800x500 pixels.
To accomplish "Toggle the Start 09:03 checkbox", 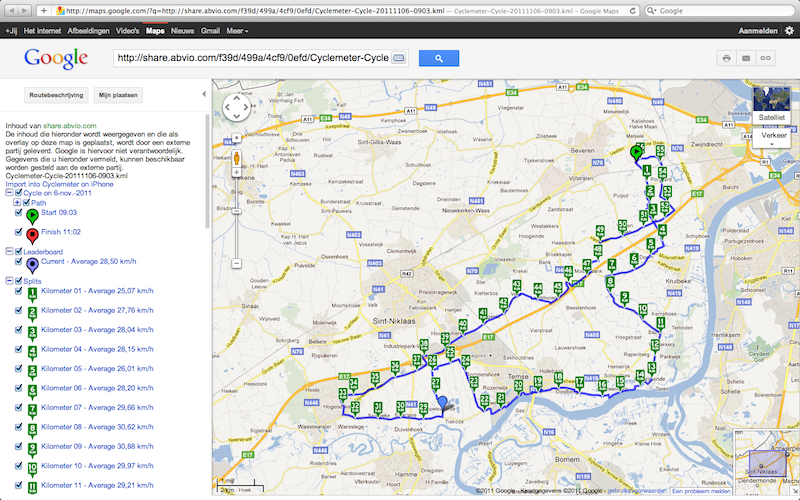I will click(18, 212).
